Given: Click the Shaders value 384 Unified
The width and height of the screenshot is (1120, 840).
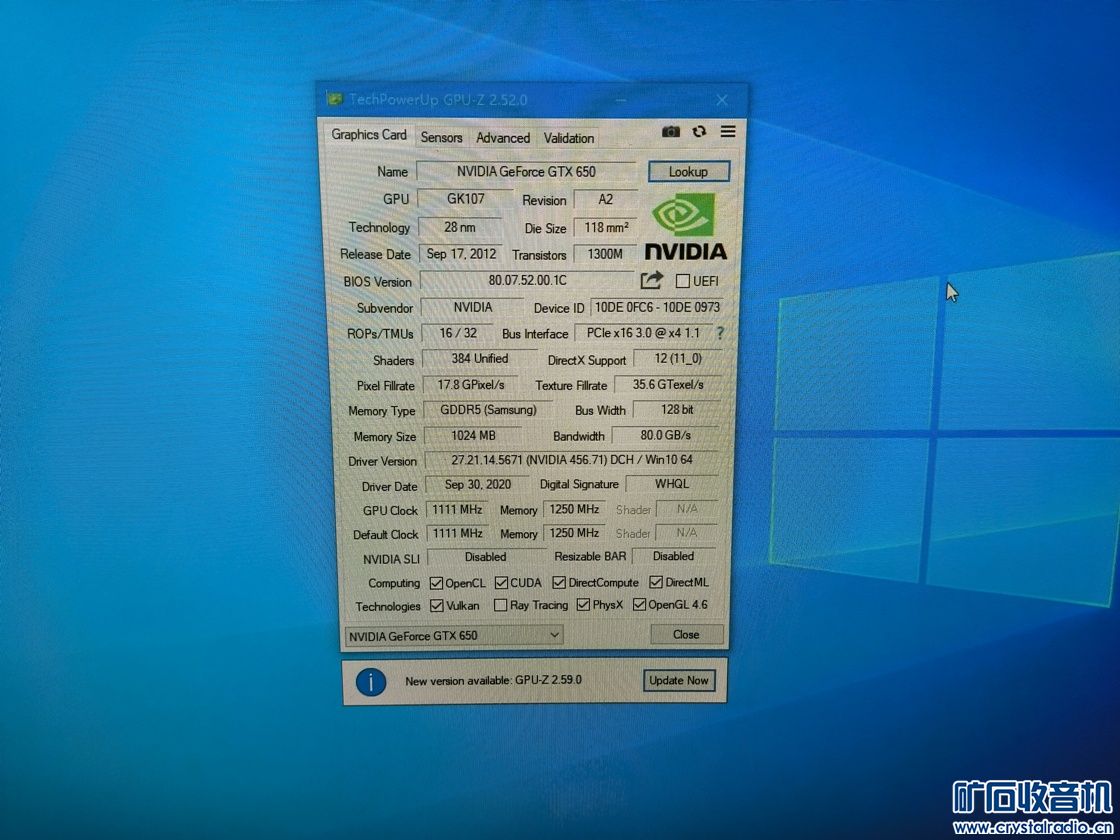Looking at the screenshot, I should 479,359.
